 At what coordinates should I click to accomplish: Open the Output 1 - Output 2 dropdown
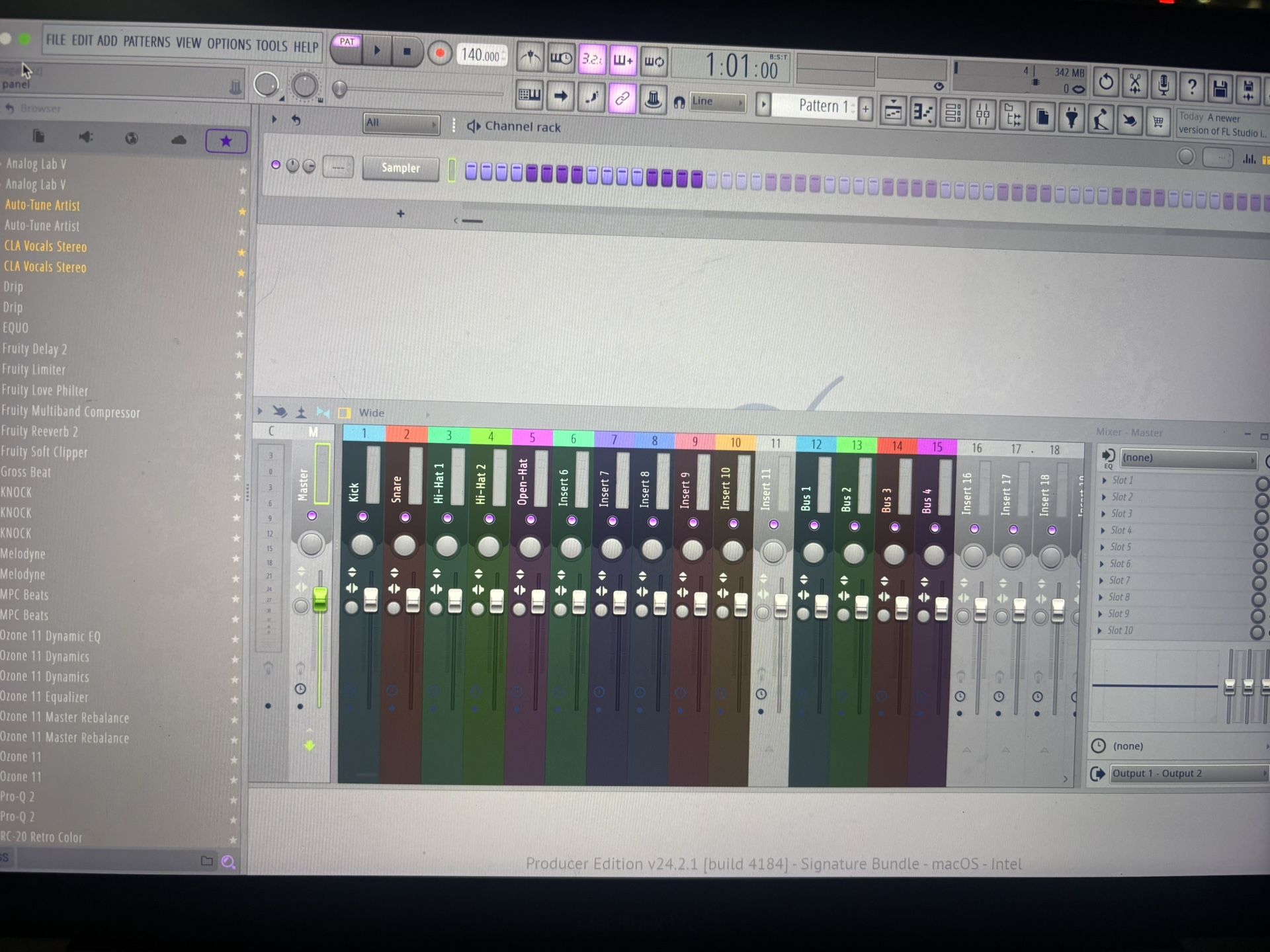[x=1189, y=773]
